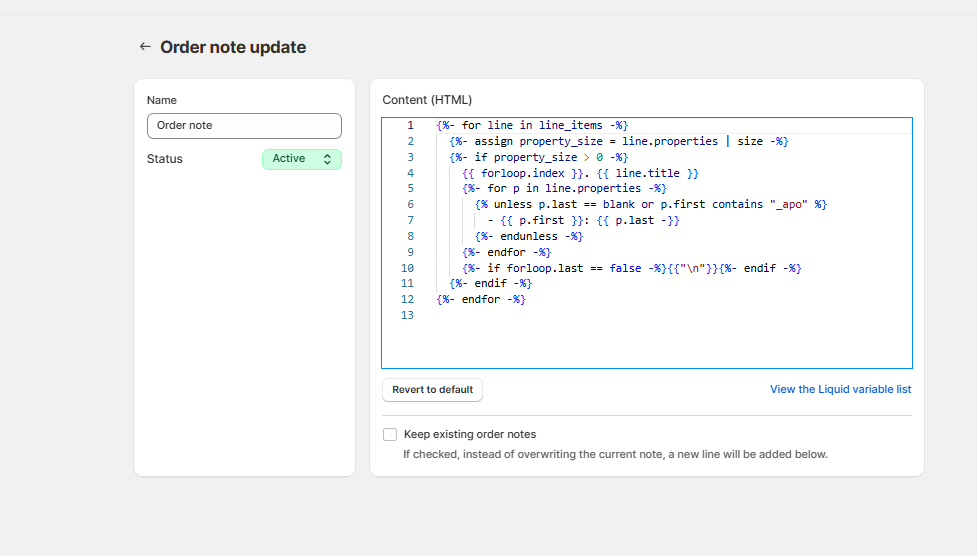Screen dimensions: 977x556
Task: Click line number 9 in the editor gutter
Action: 407,252
